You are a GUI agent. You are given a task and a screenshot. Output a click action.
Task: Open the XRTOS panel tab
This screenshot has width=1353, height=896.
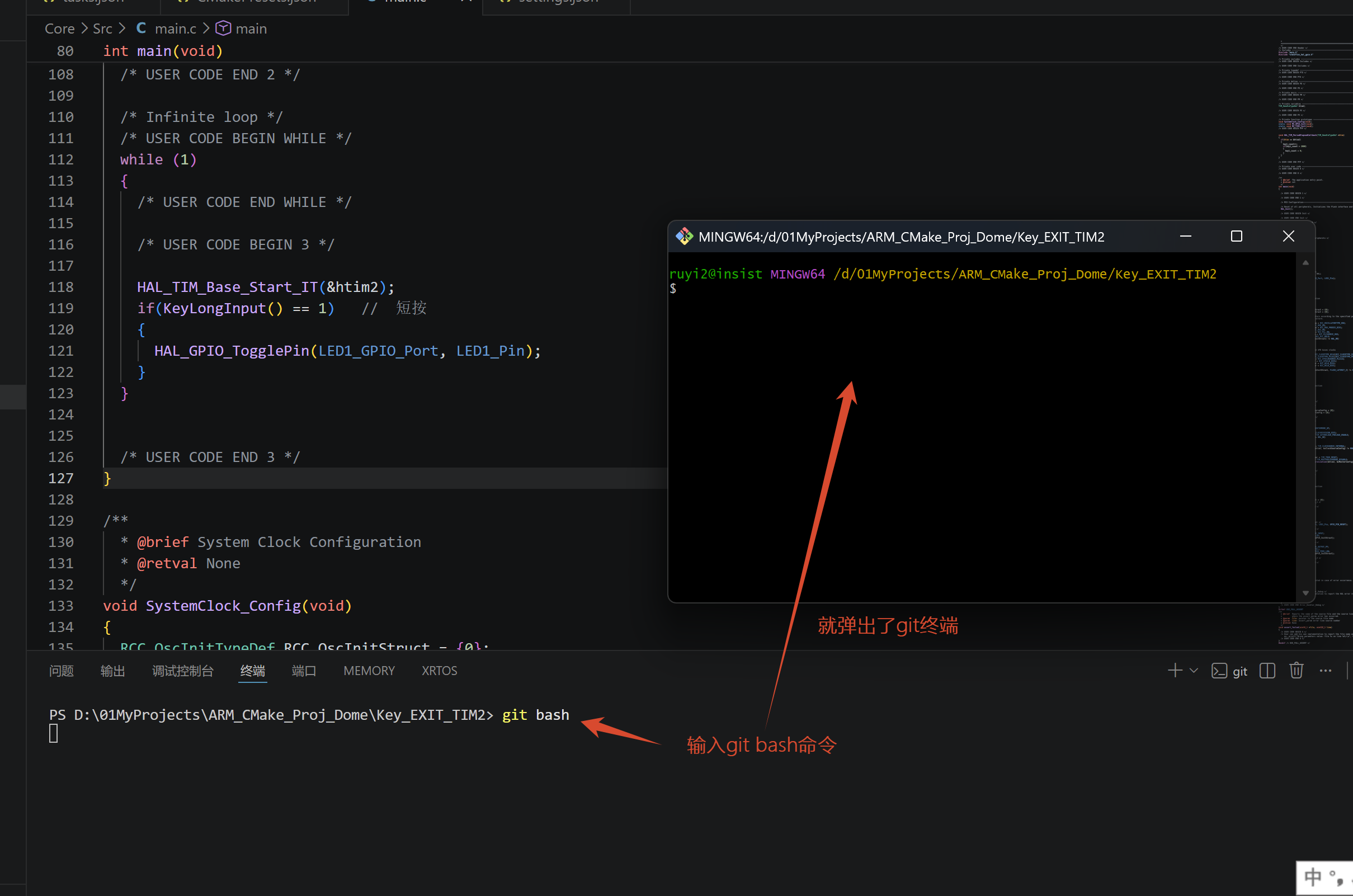pos(440,671)
